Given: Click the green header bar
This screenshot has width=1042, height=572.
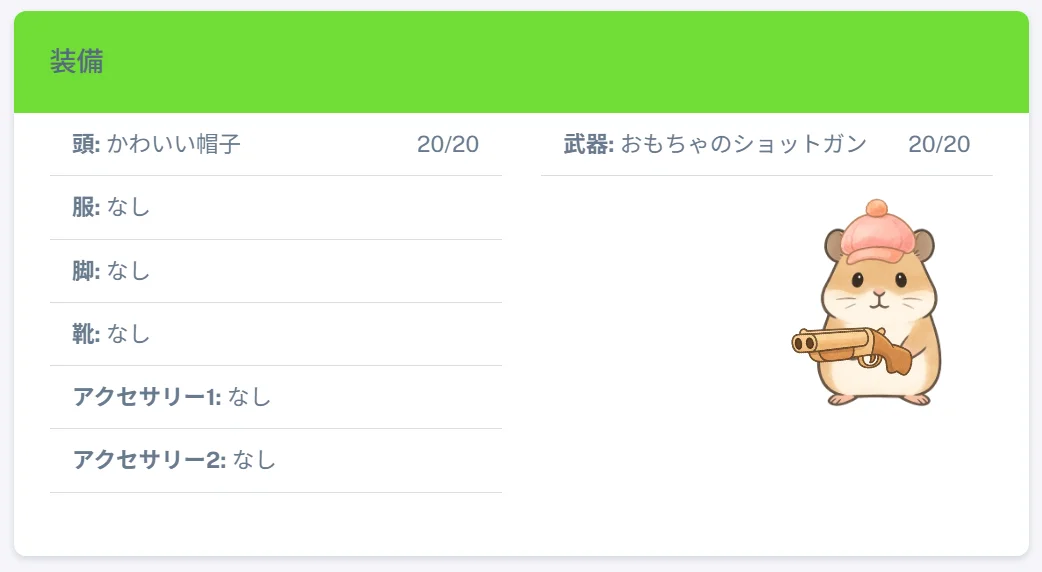Looking at the screenshot, I should coord(521,62).
